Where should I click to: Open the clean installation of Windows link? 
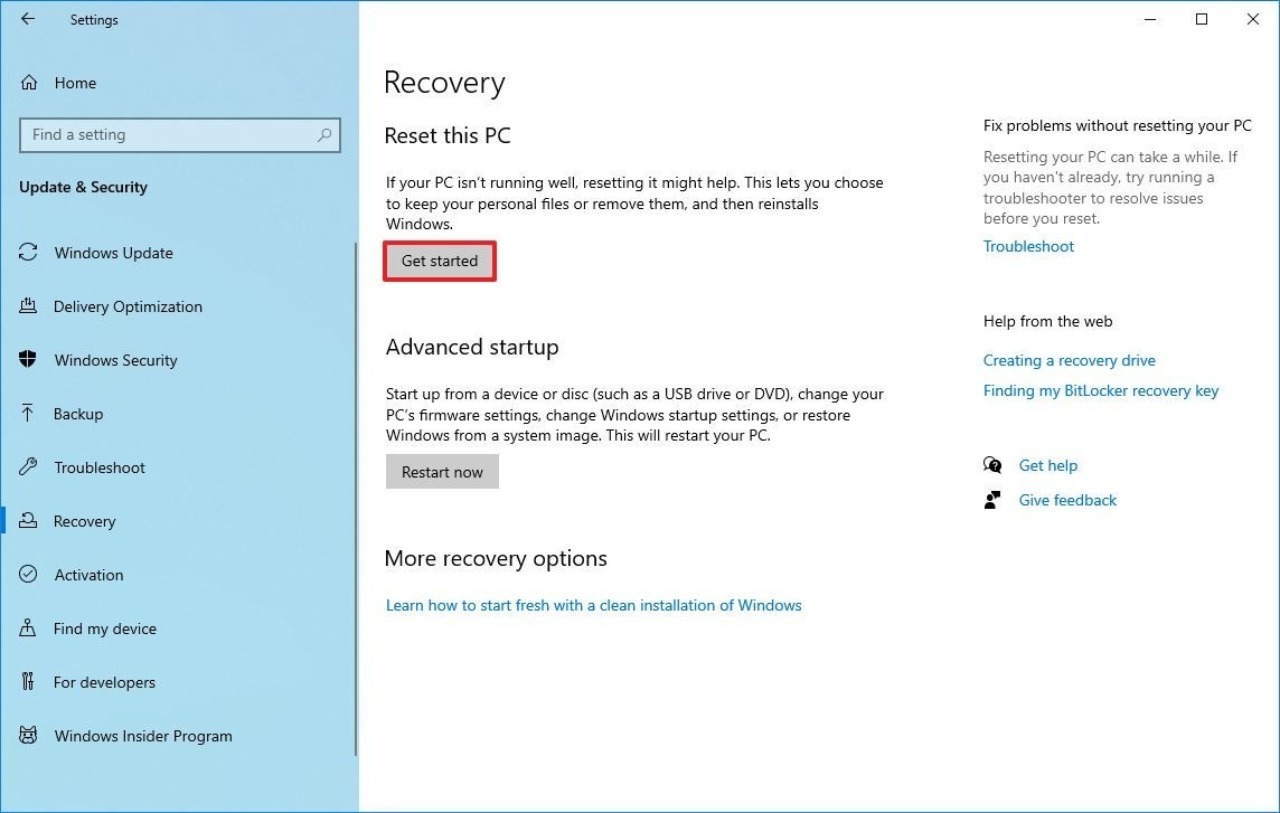coord(594,605)
